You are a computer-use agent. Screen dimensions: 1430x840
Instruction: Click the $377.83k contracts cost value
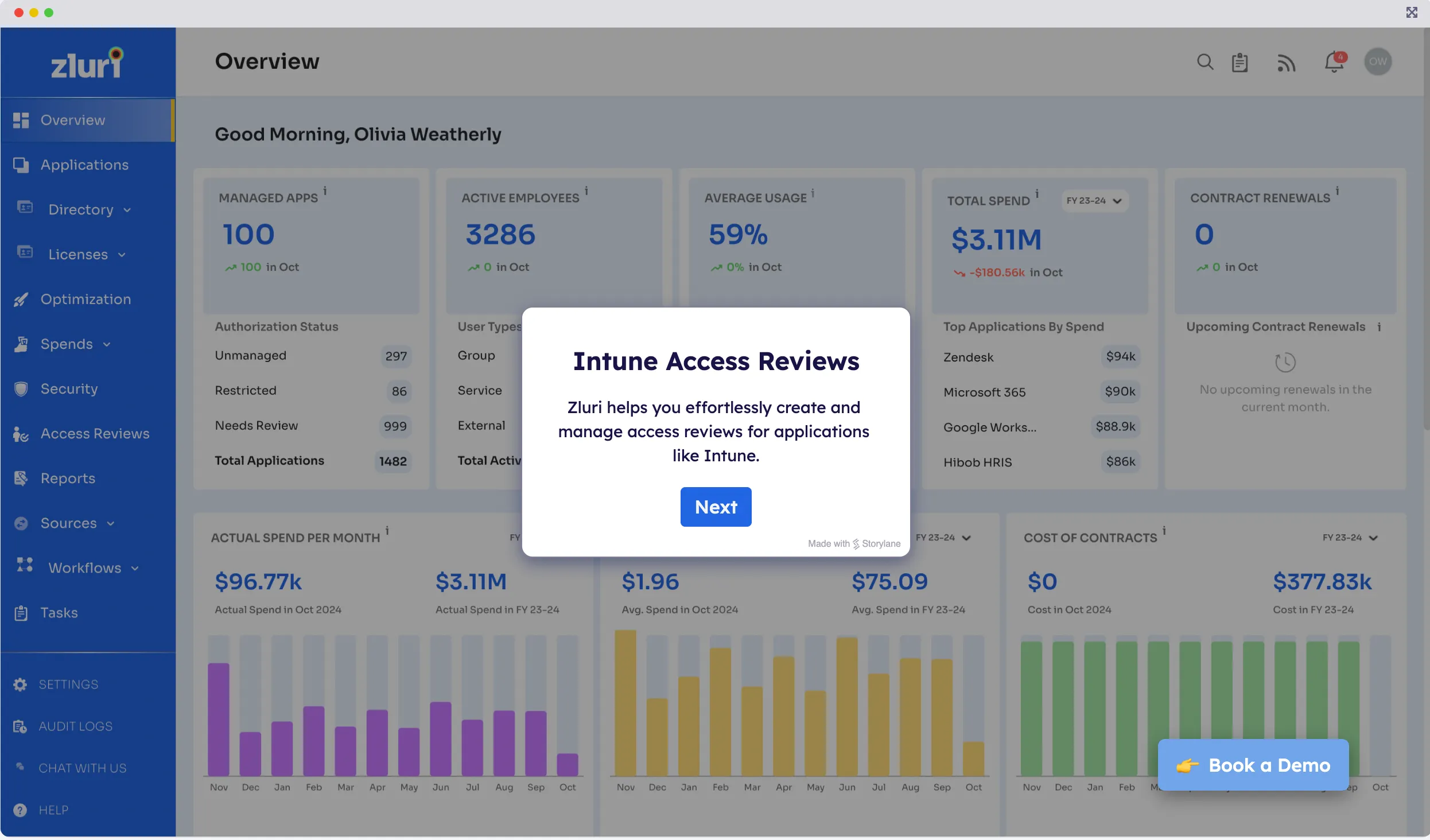point(1322,582)
